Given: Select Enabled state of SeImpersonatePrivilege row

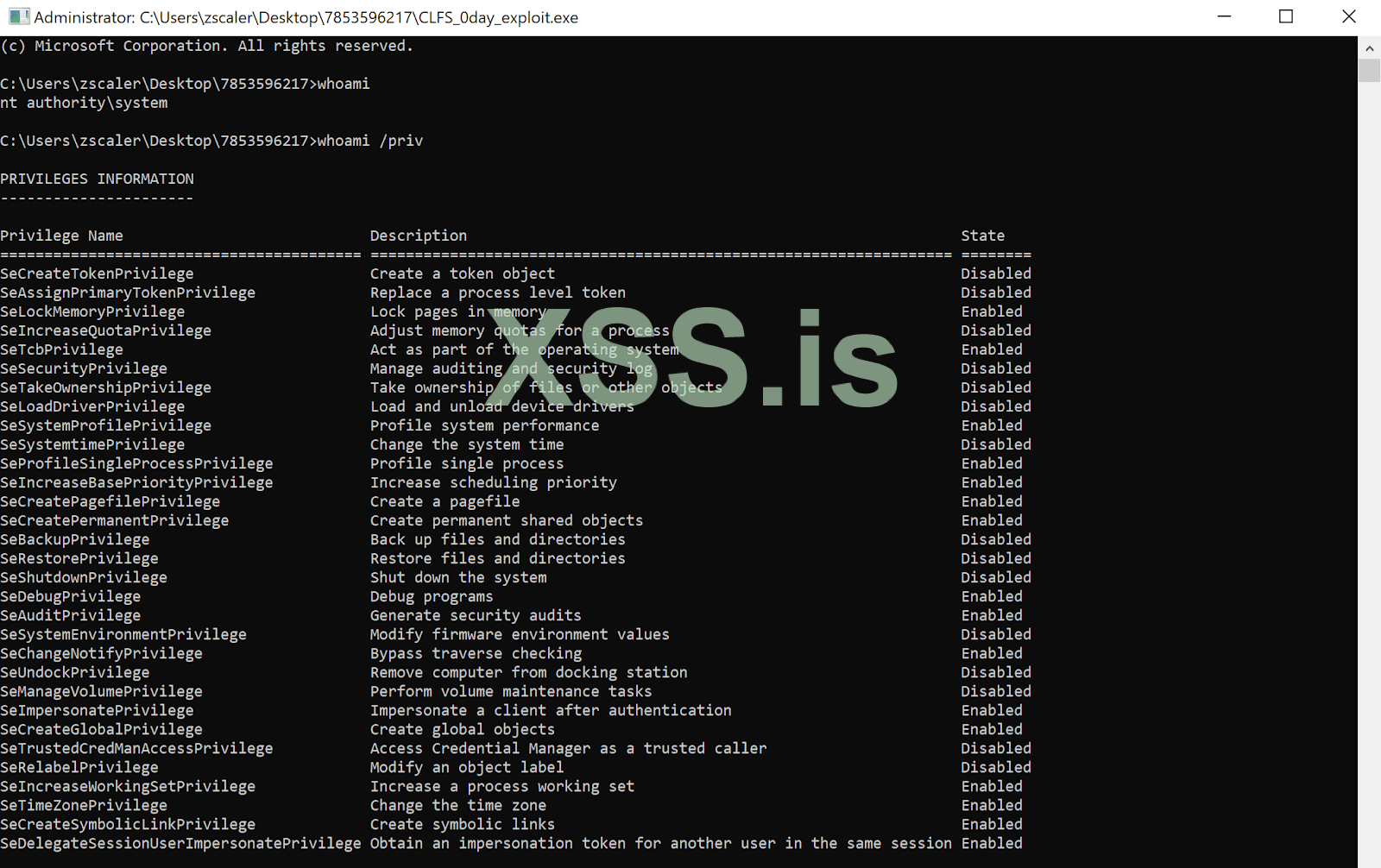Looking at the screenshot, I should coord(992,710).
